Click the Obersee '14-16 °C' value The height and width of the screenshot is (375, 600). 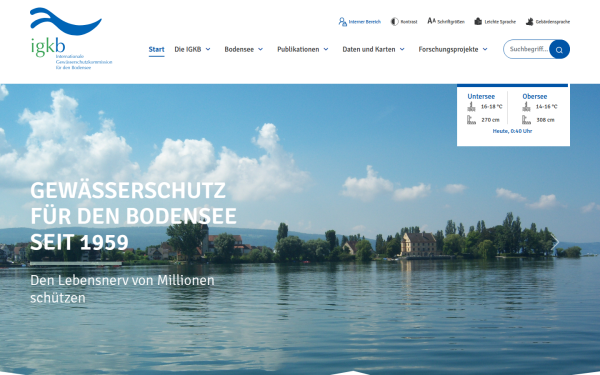[546, 107]
